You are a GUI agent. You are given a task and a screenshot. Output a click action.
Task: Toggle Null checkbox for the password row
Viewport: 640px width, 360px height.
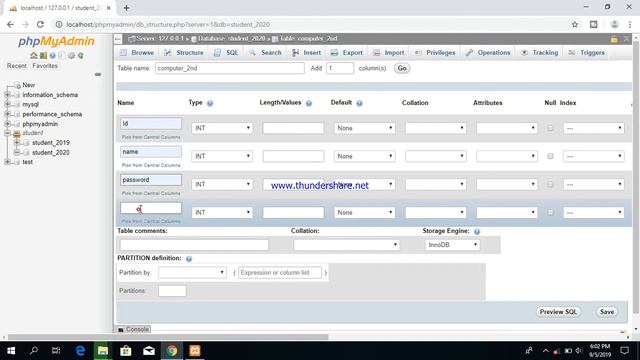click(x=550, y=184)
